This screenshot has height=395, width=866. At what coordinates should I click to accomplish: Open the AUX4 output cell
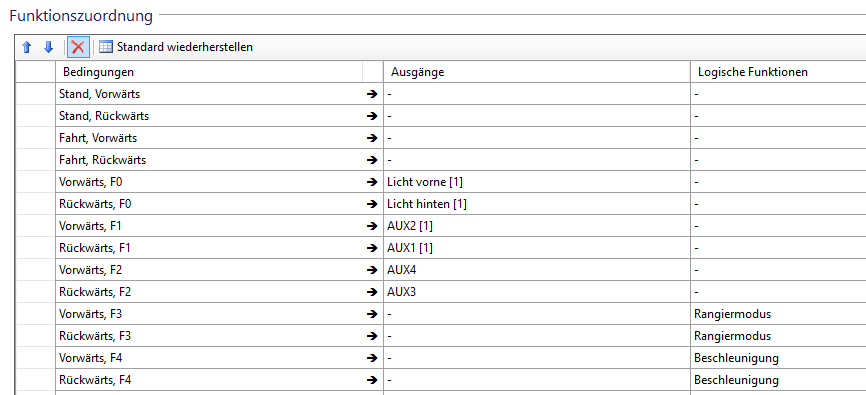tap(537, 270)
